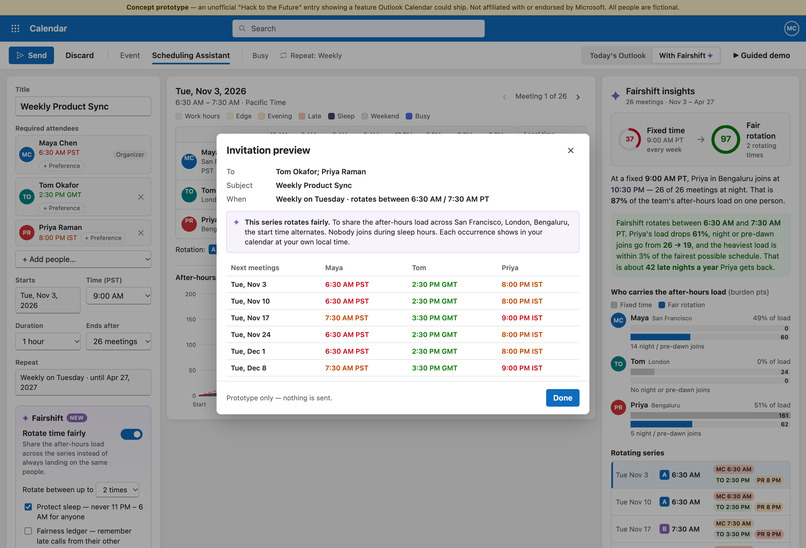
Task: Click slot A badge for Tue Nov 3
Action: pyautogui.click(x=664, y=474)
